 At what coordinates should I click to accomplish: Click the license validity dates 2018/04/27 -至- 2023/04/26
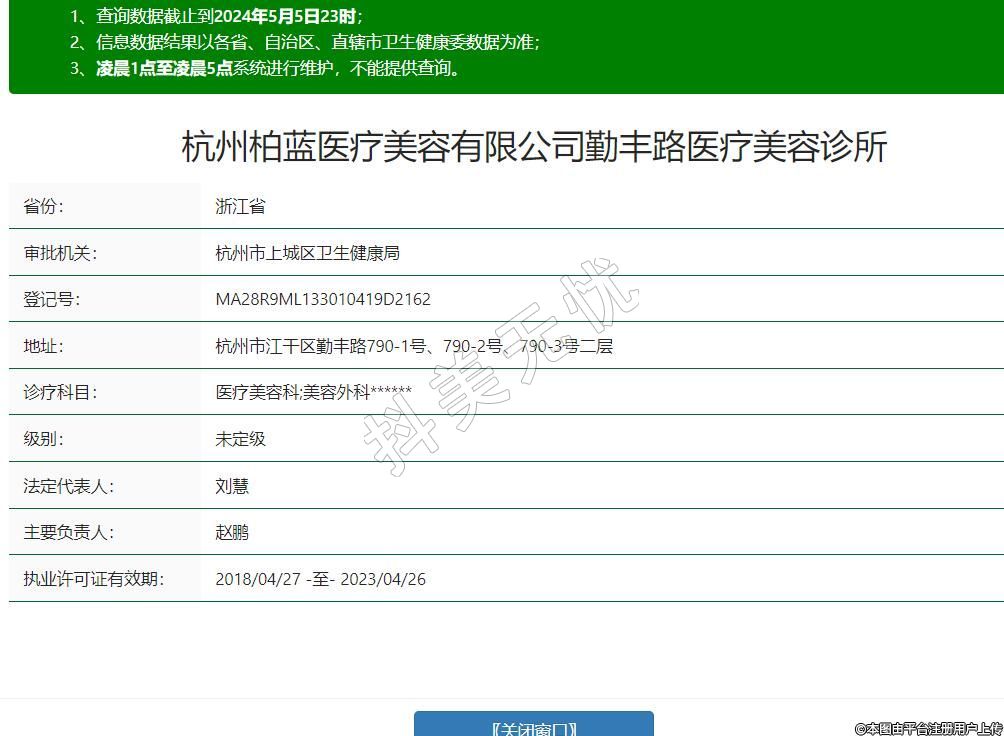(x=320, y=579)
